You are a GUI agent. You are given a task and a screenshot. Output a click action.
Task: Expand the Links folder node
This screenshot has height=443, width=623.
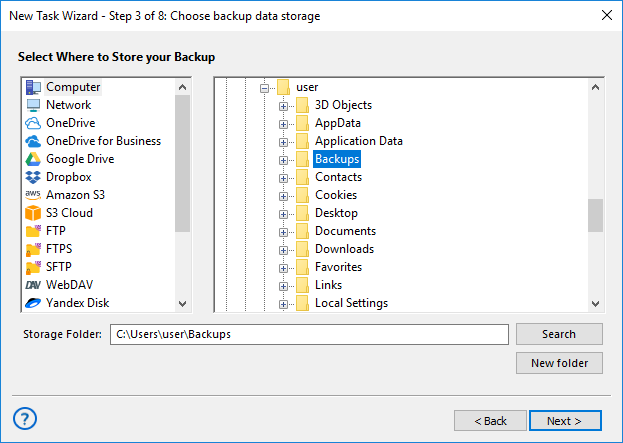point(283,286)
